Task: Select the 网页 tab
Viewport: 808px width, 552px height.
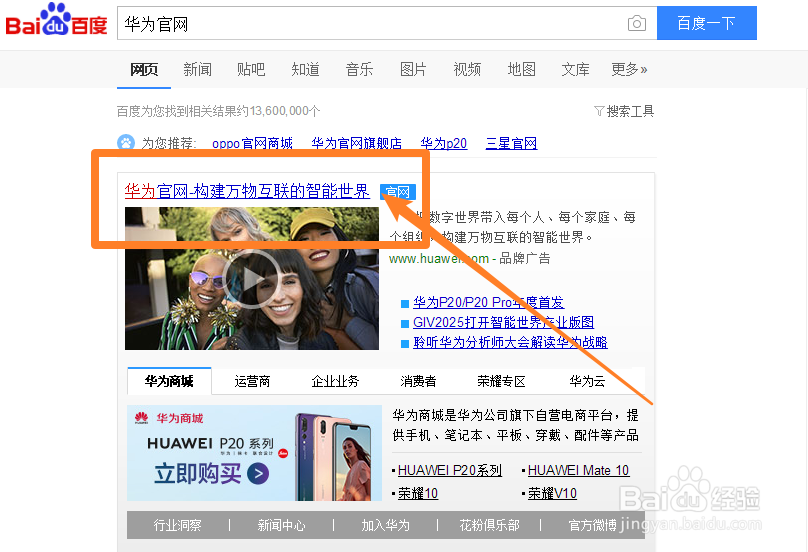Action: coord(144,69)
